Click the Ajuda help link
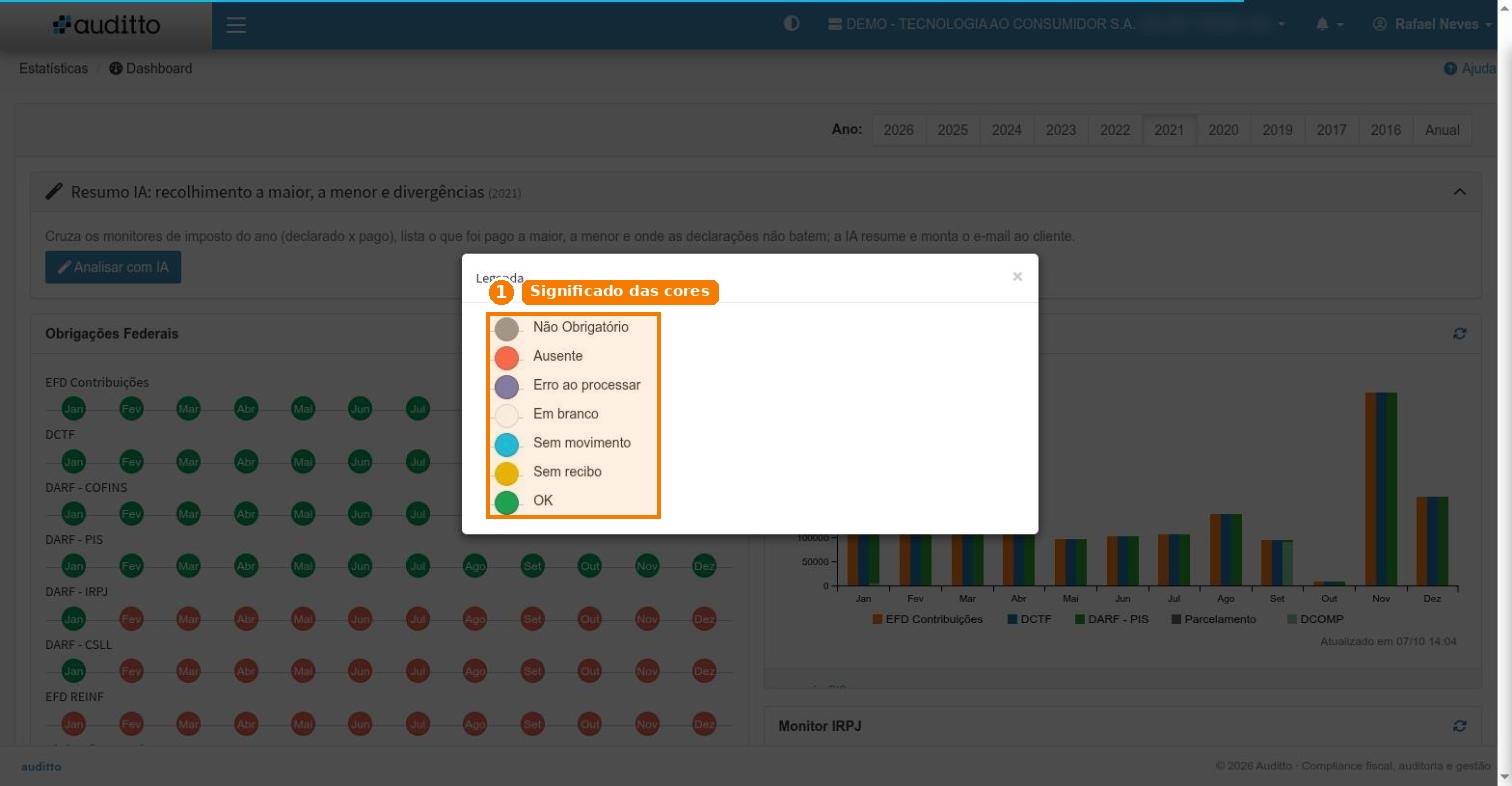 (x=1469, y=69)
